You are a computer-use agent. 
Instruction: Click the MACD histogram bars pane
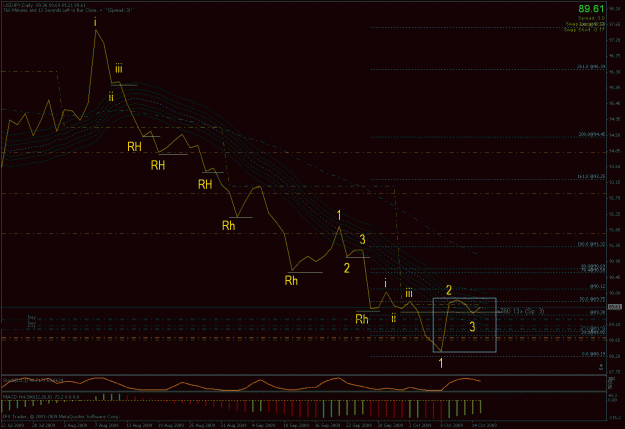[x=303, y=407]
